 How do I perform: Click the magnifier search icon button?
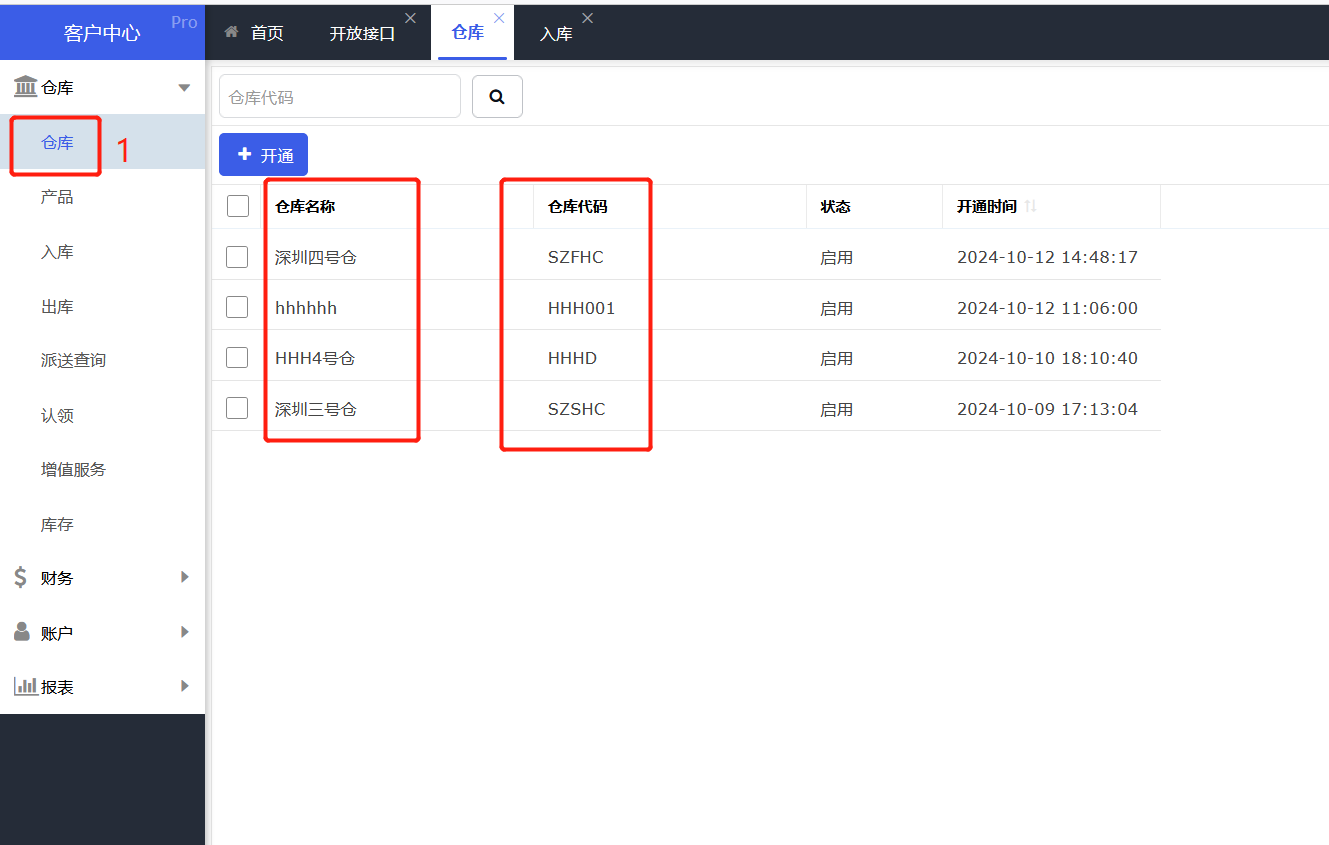[x=497, y=97]
